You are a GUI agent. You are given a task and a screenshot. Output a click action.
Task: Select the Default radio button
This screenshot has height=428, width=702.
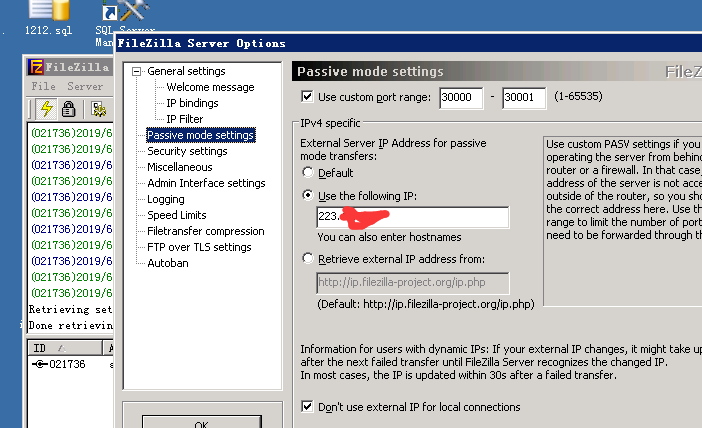[308, 172]
